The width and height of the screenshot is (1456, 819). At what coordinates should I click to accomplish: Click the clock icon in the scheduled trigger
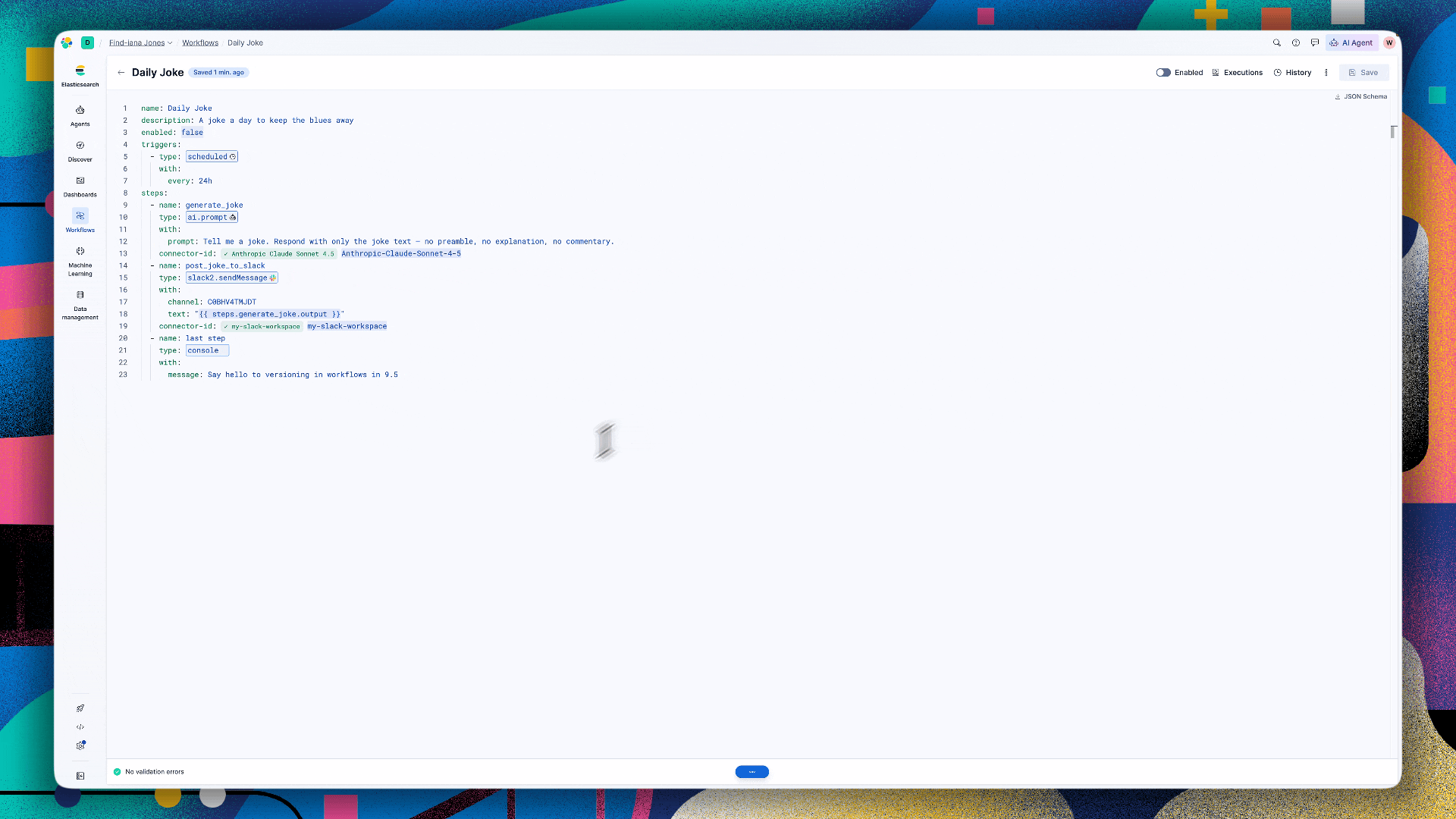coord(233,157)
